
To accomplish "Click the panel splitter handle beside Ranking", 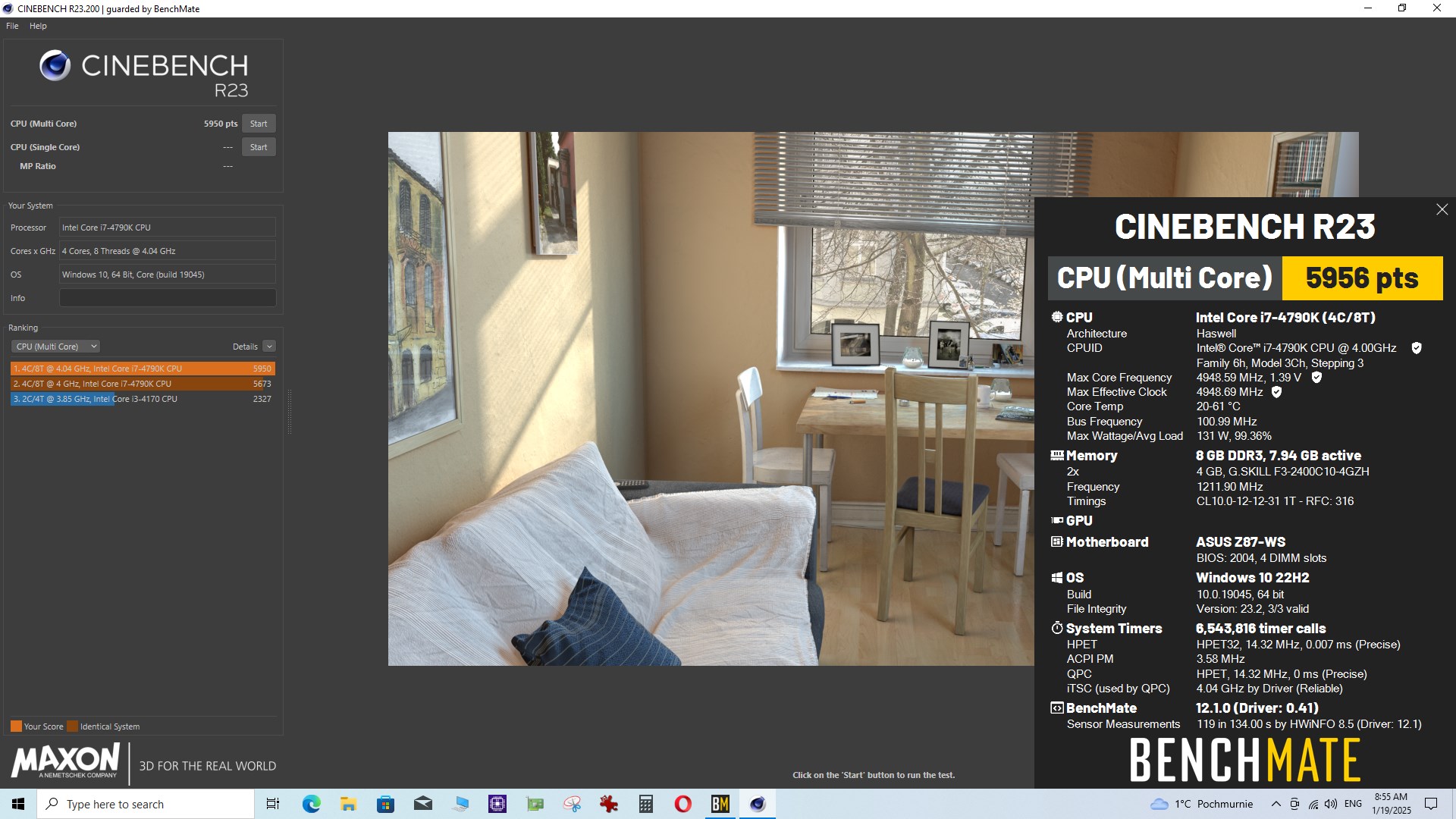I will (x=289, y=412).
